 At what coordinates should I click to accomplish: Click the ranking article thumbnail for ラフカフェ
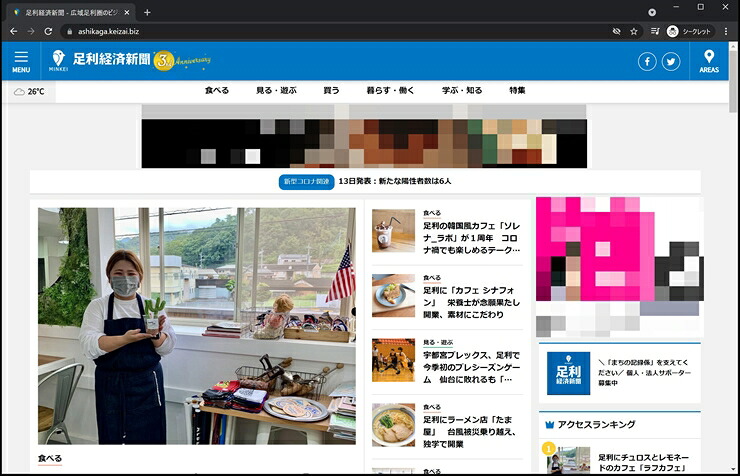pyautogui.click(x=568, y=460)
